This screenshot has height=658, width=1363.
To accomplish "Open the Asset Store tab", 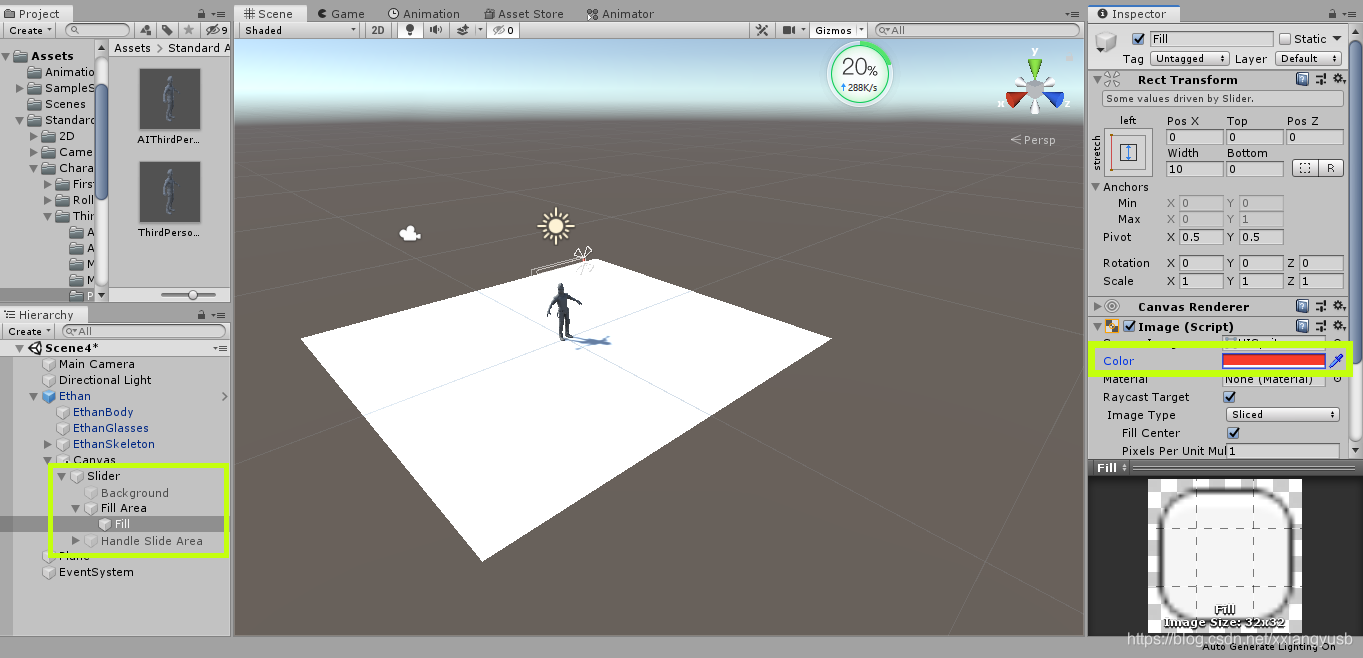I will 523,14.
